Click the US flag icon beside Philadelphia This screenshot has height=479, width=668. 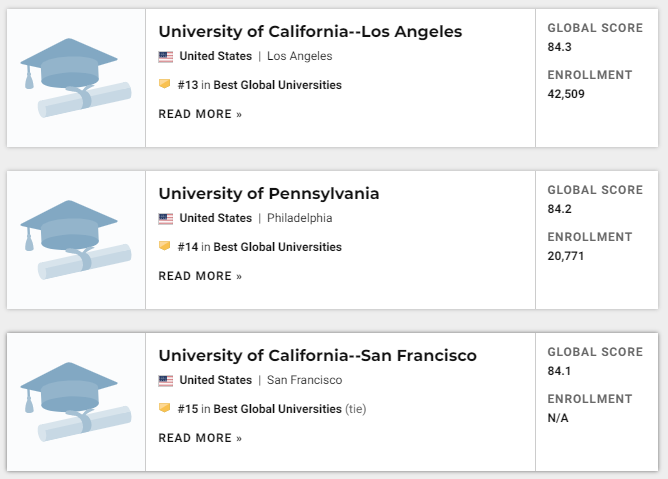[166, 219]
